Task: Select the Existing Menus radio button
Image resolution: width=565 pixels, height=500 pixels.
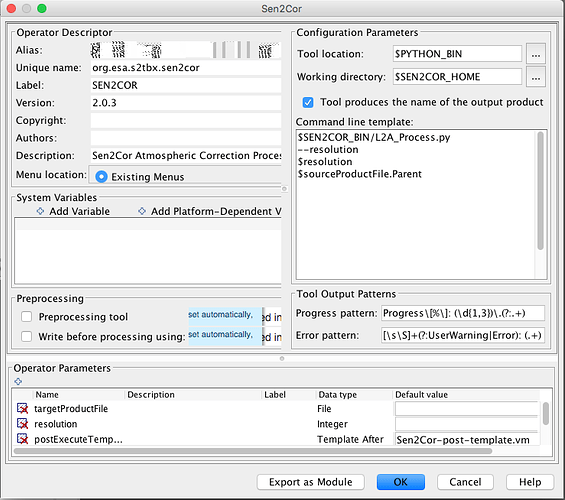Action: tap(101, 177)
